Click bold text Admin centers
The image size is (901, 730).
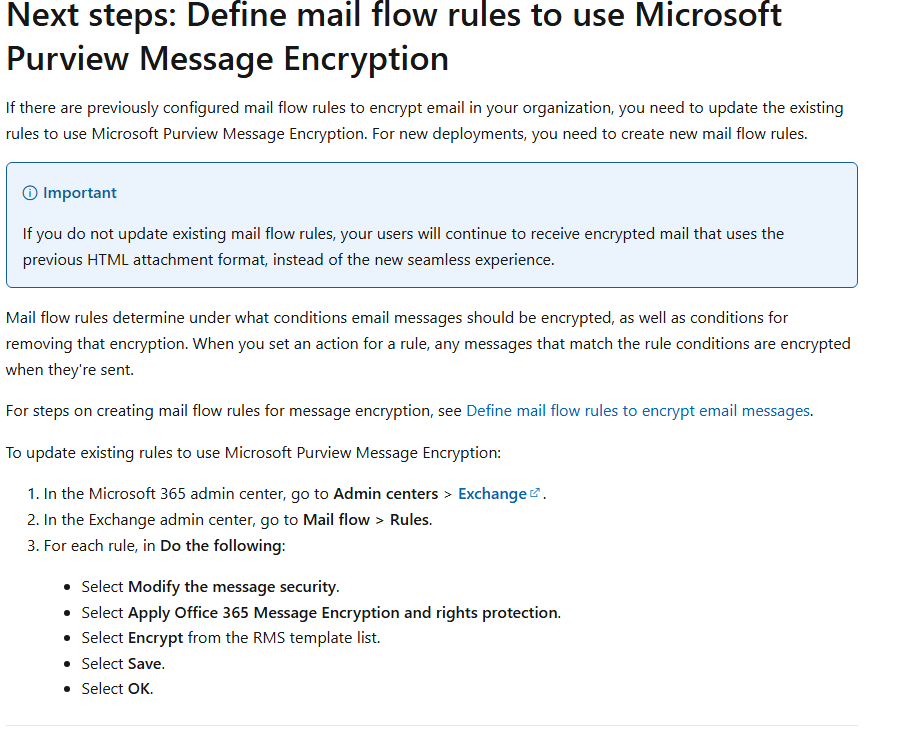point(386,494)
